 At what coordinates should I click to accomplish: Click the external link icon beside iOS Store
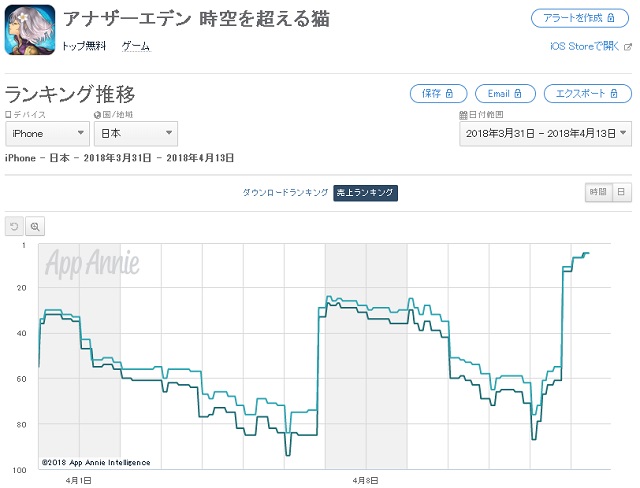click(x=628, y=47)
